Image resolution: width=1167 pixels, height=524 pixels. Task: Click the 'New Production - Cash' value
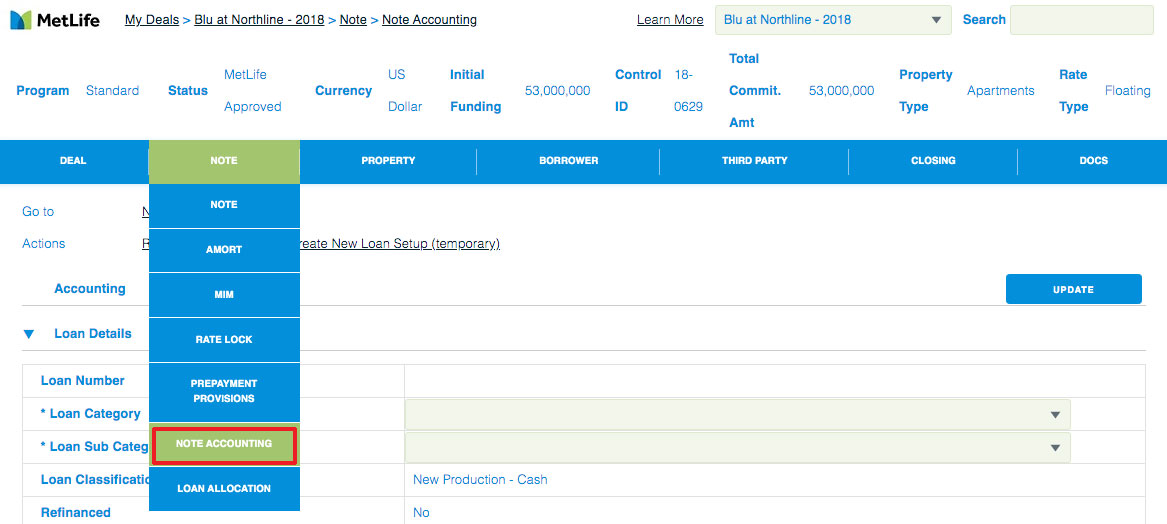point(480,480)
